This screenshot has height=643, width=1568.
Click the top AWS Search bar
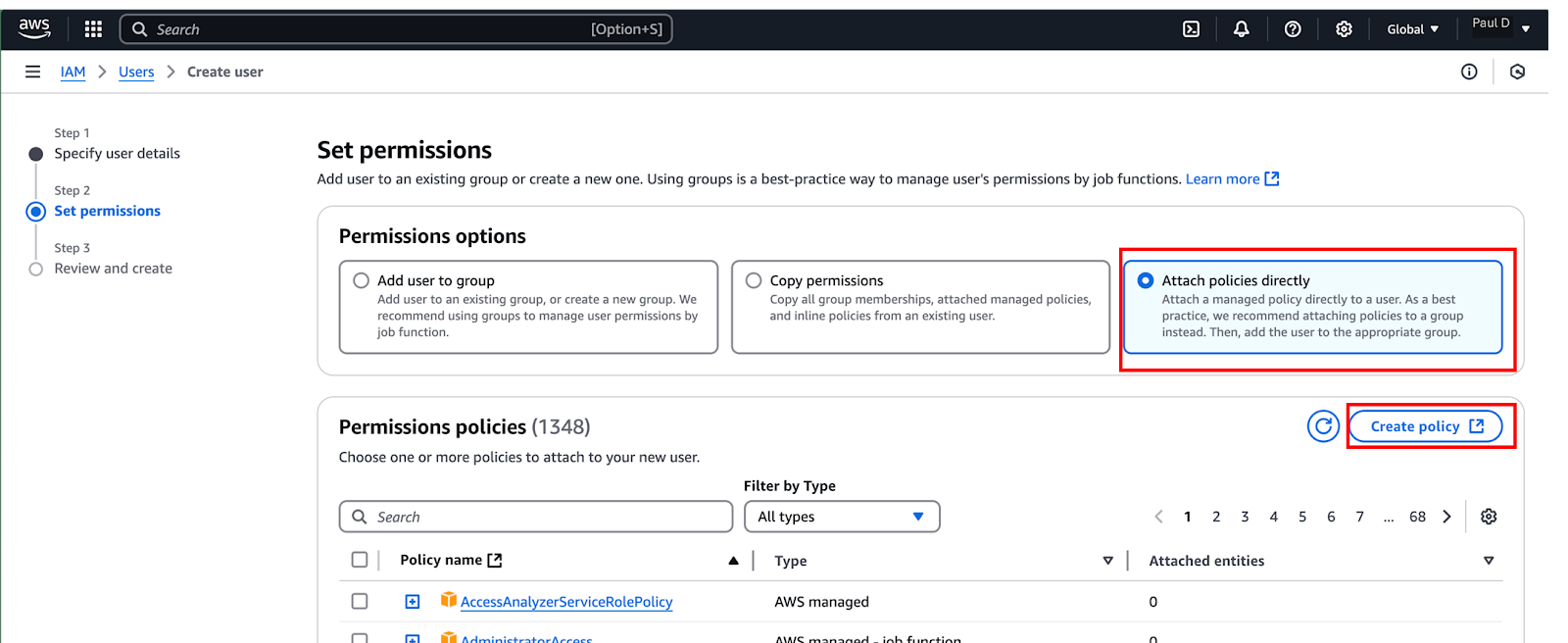coord(396,29)
